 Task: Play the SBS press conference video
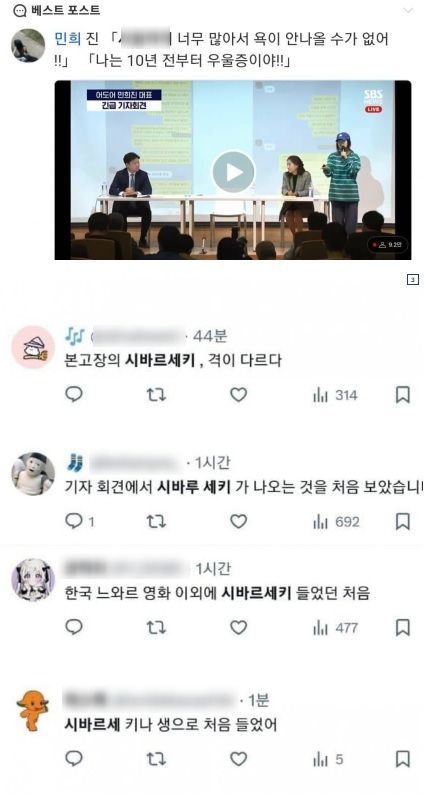point(234,172)
